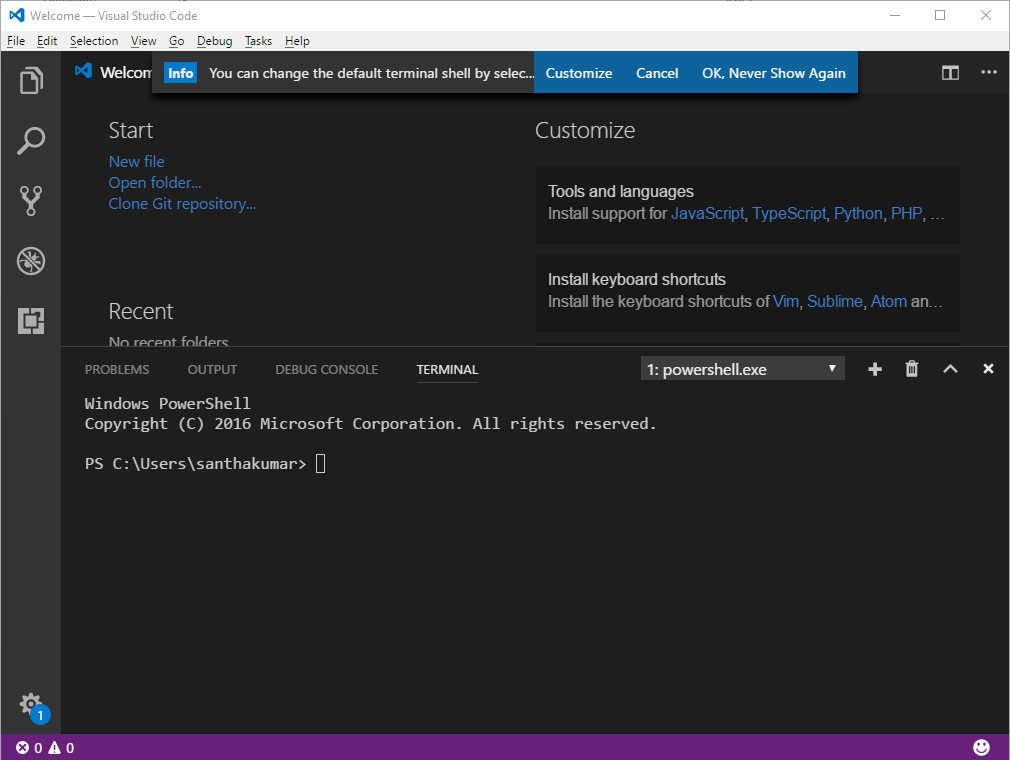Expand the Recent section
This screenshot has width=1010, height=760.
click(140, 311)
